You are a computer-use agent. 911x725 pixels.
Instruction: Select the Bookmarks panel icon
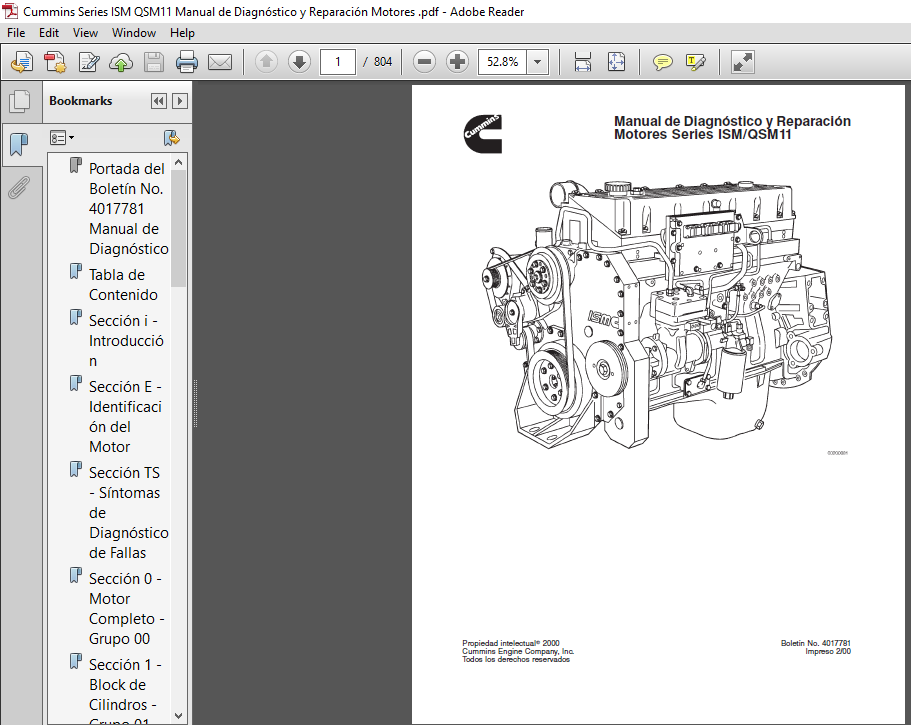coord(19,144)
